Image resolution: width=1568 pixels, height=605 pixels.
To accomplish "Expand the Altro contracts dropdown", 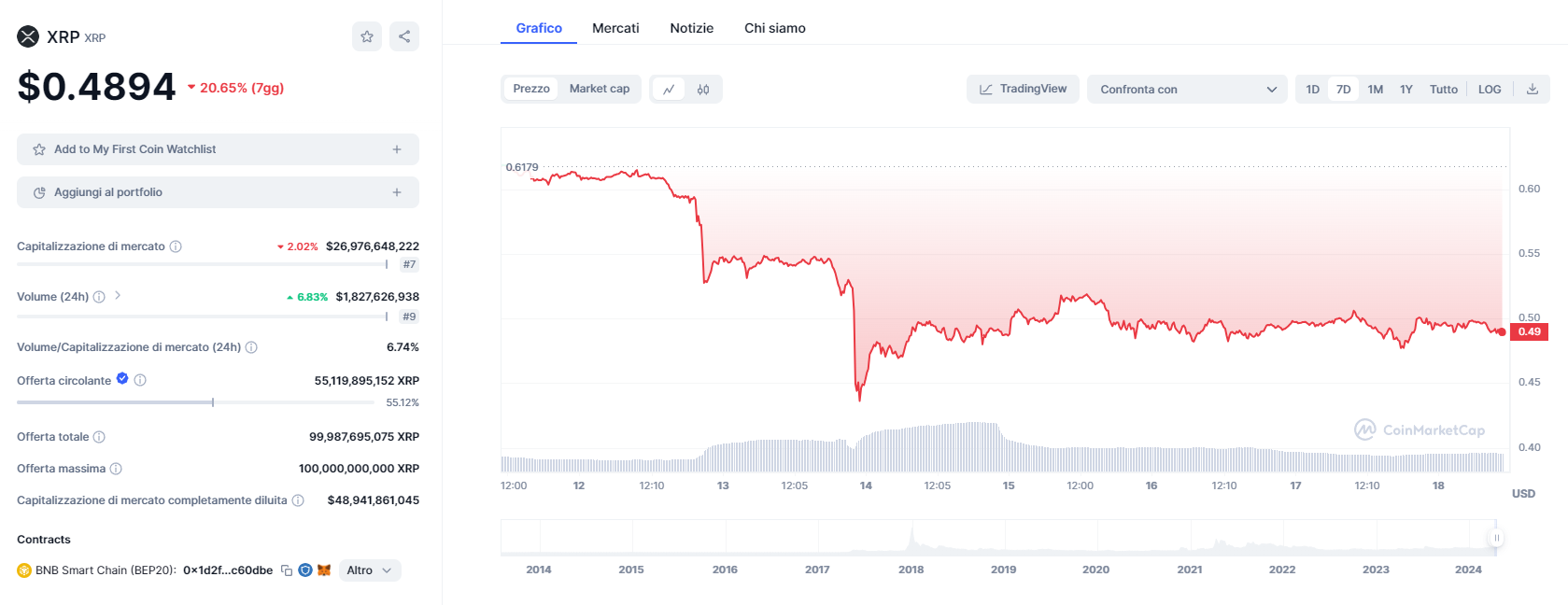I will [x=370, y=570].
